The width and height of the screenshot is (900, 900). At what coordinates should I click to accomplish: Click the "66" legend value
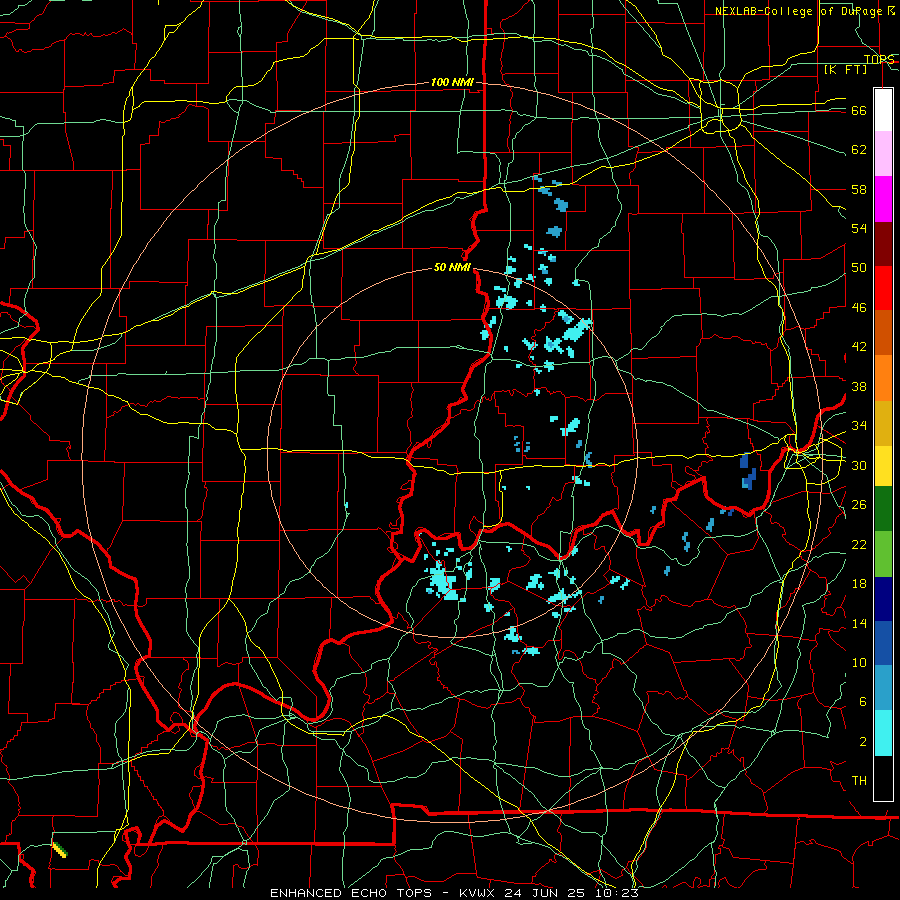pyautogui.click(x=859, y=111)
